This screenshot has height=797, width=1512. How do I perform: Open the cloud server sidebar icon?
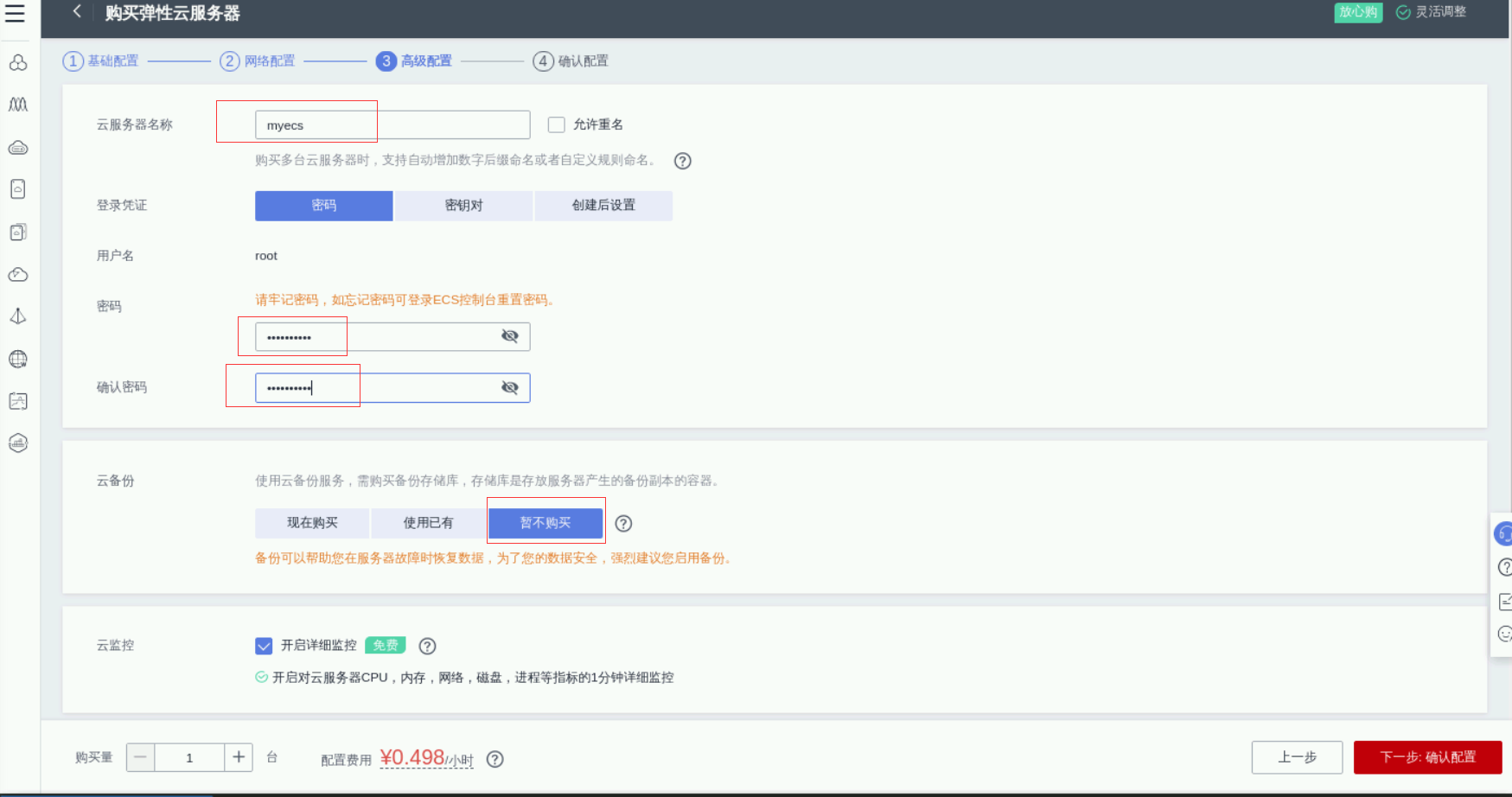pyautogui.click(x=18, y=148)
